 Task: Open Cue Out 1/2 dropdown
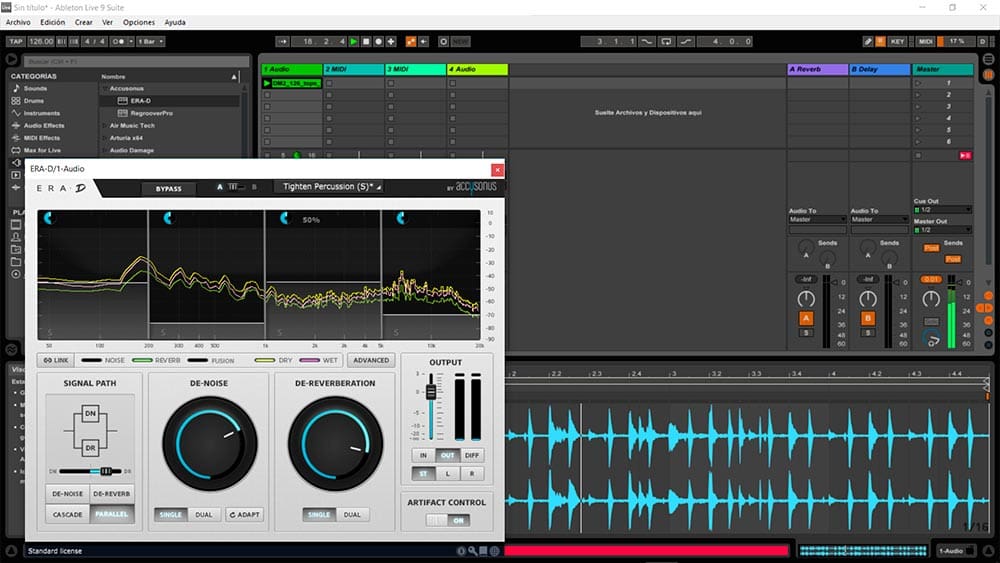[943, 210]
